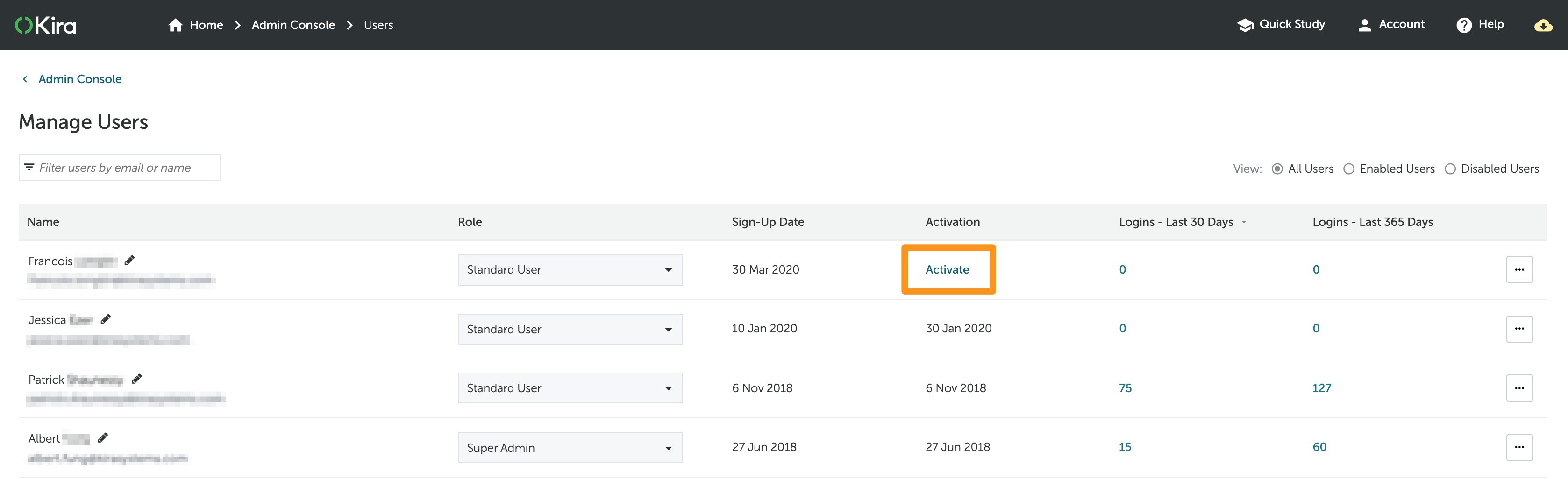
Task: Click the Sign-Up Date column header
Action: pyautogui.click(x=768, y=222)
